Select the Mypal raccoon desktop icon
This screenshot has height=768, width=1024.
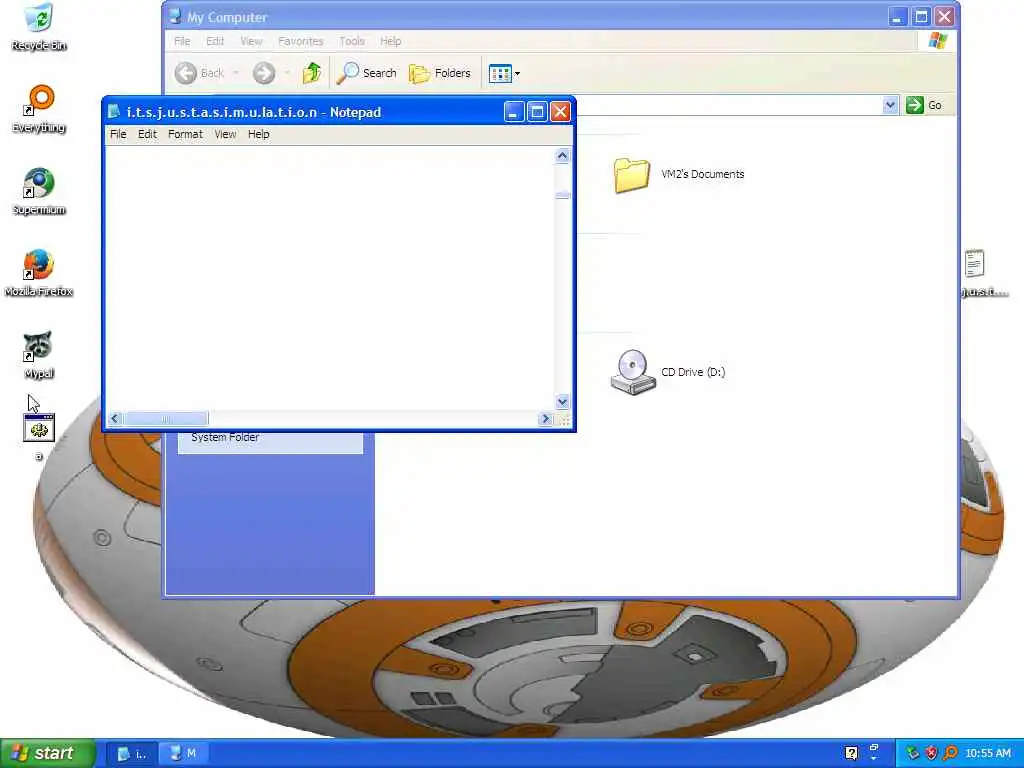tap(39, 355)
